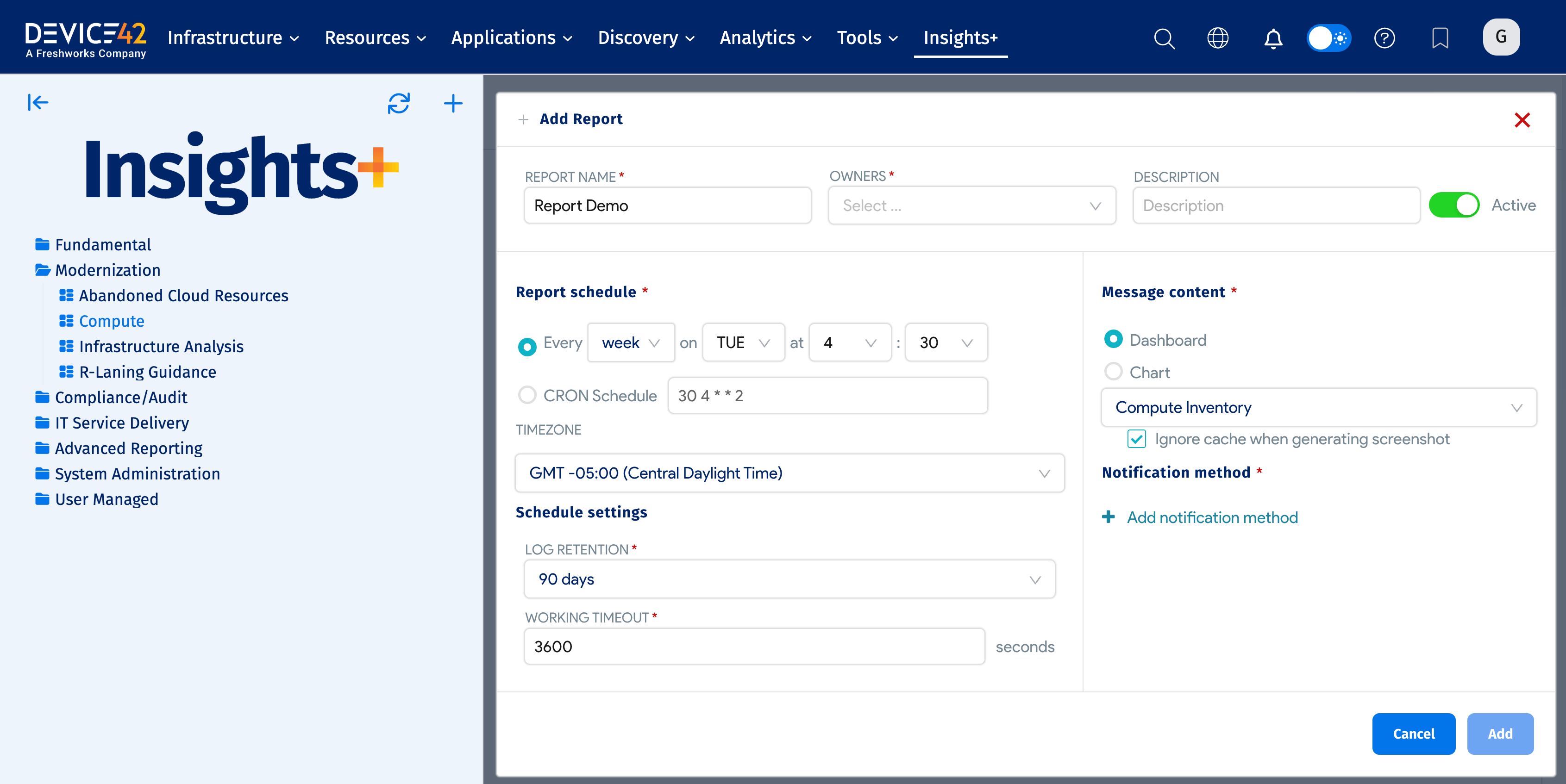Click the plus icon to add a sidebar item

coord(453,103)
